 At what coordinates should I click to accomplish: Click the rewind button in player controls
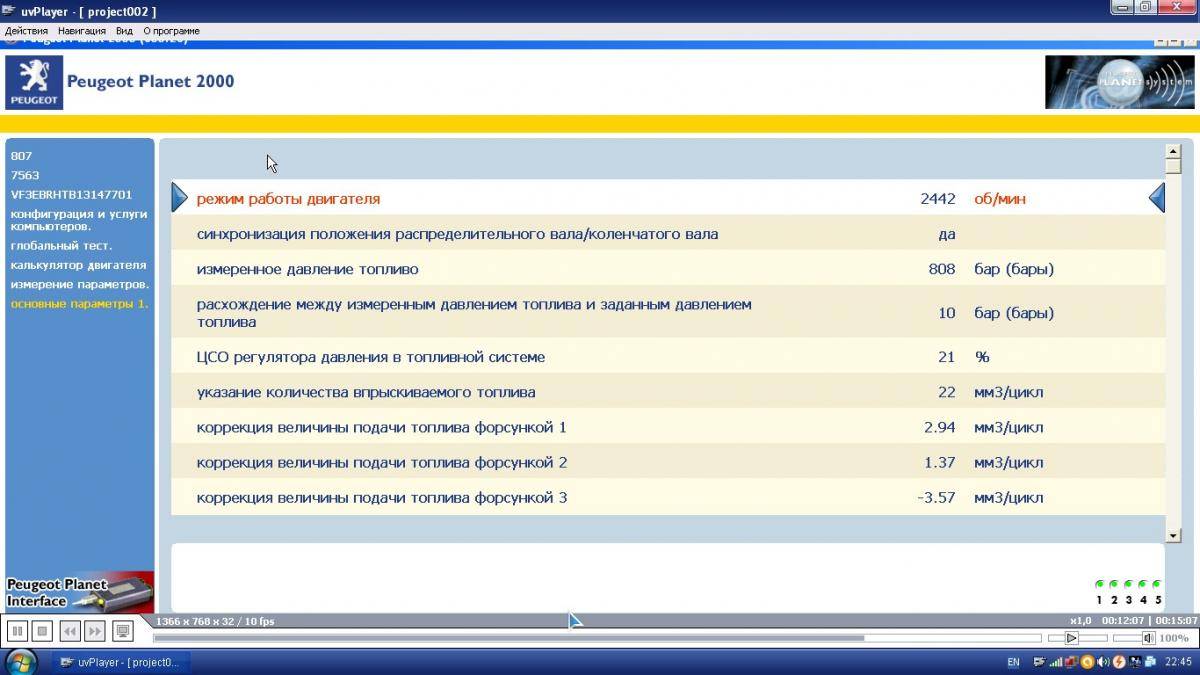(x=70, y=631)
